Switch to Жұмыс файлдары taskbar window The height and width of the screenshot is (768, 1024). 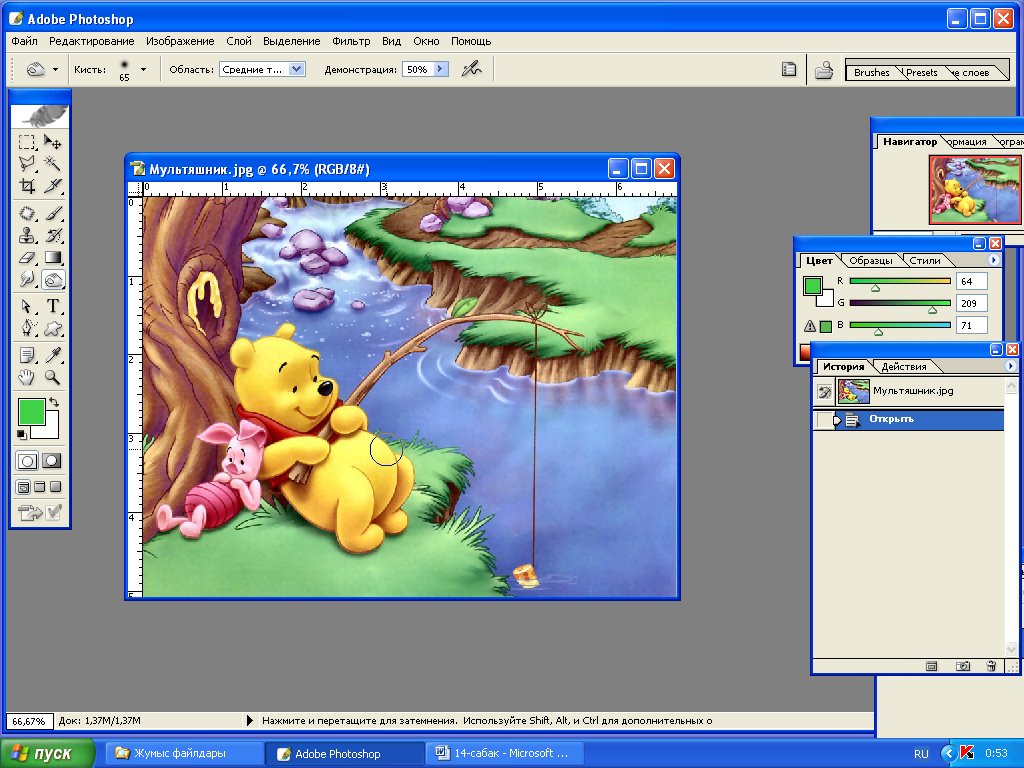[185, 754]
